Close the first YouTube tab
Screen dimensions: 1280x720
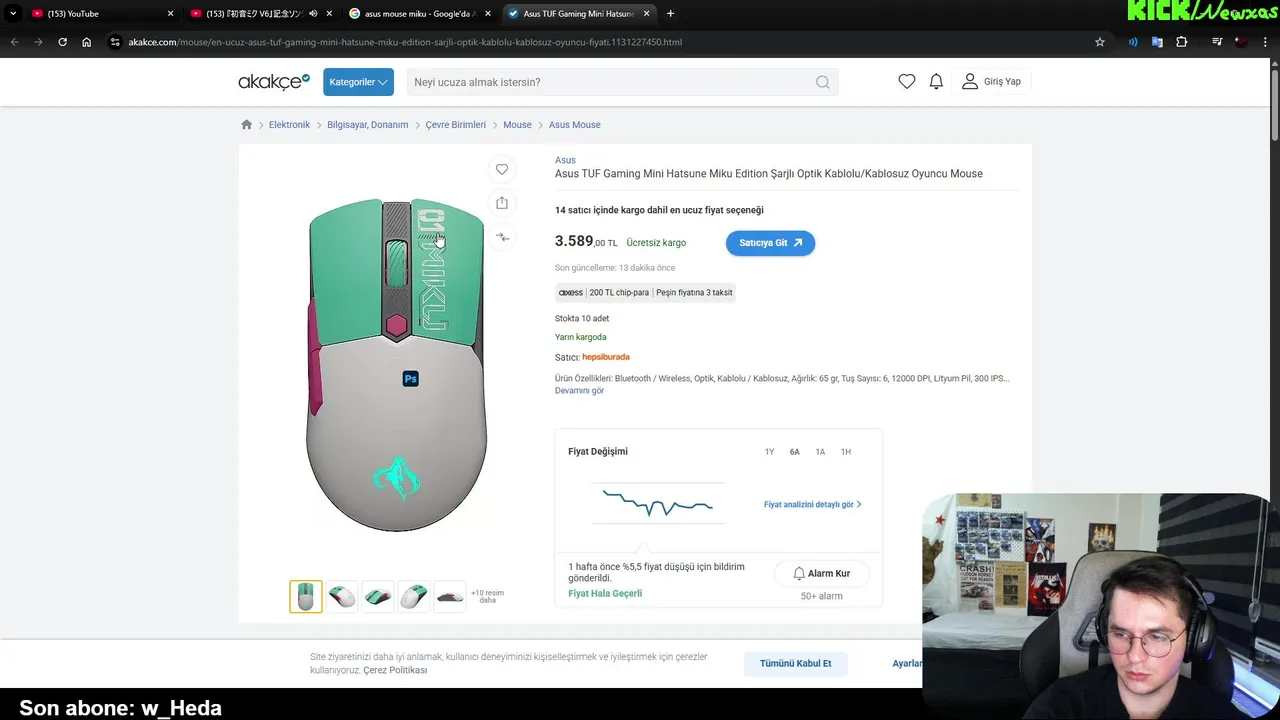(170, 14)
